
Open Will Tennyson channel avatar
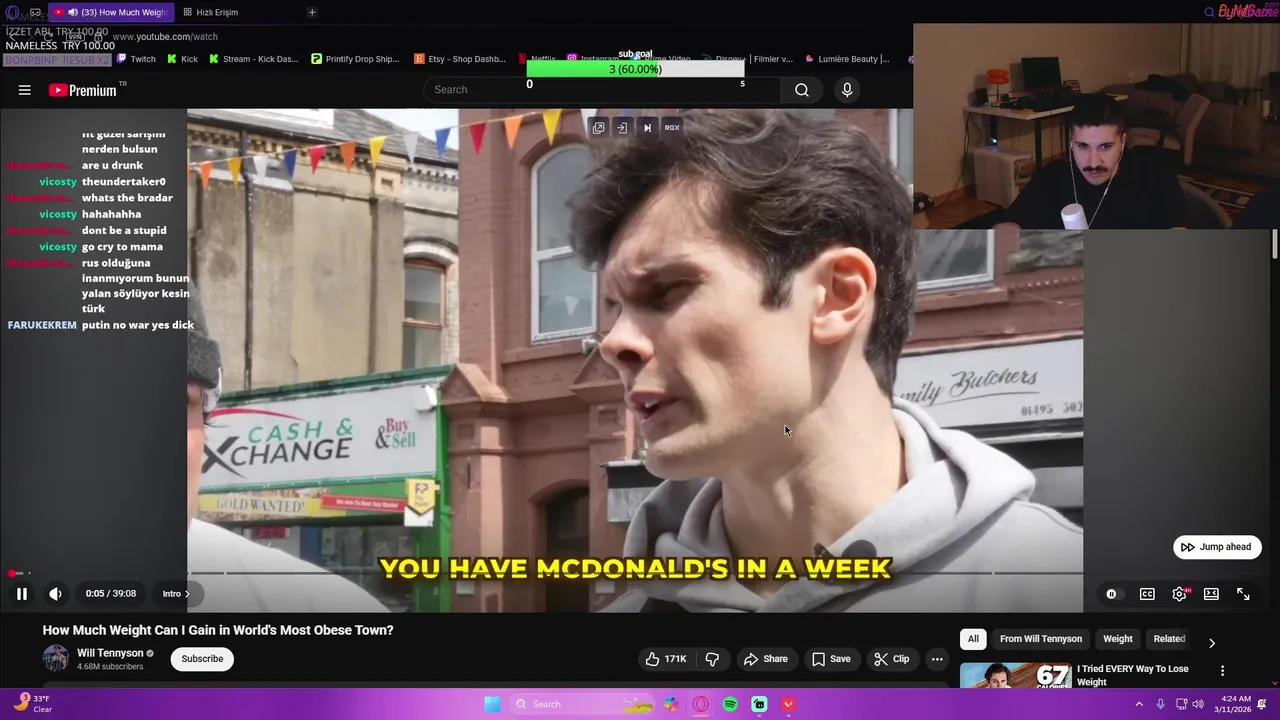coord(55,658)
